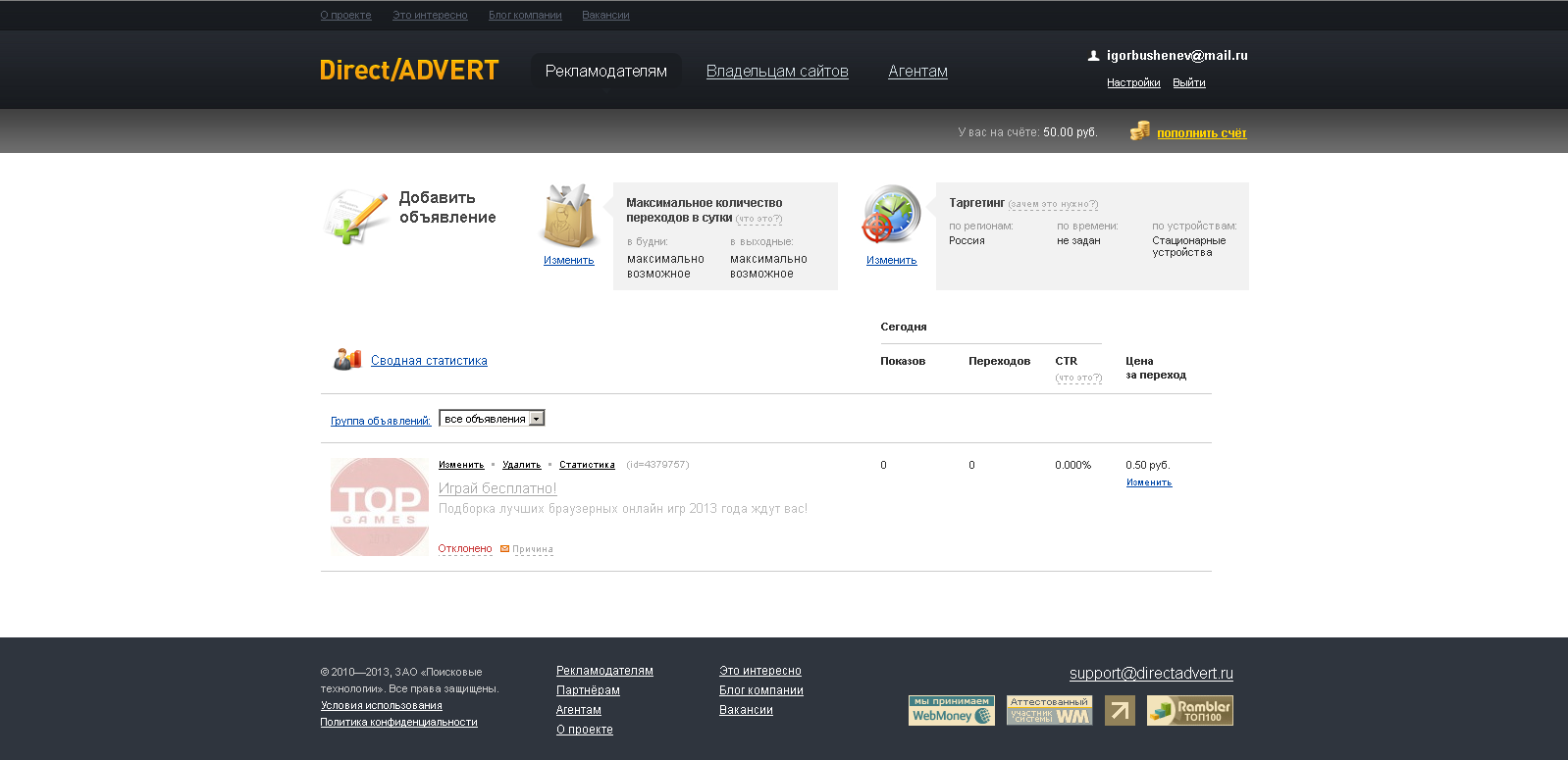Open ad title 'Играй бесплатно!'
1568x760 pixels.
click(x=497, y=488)
